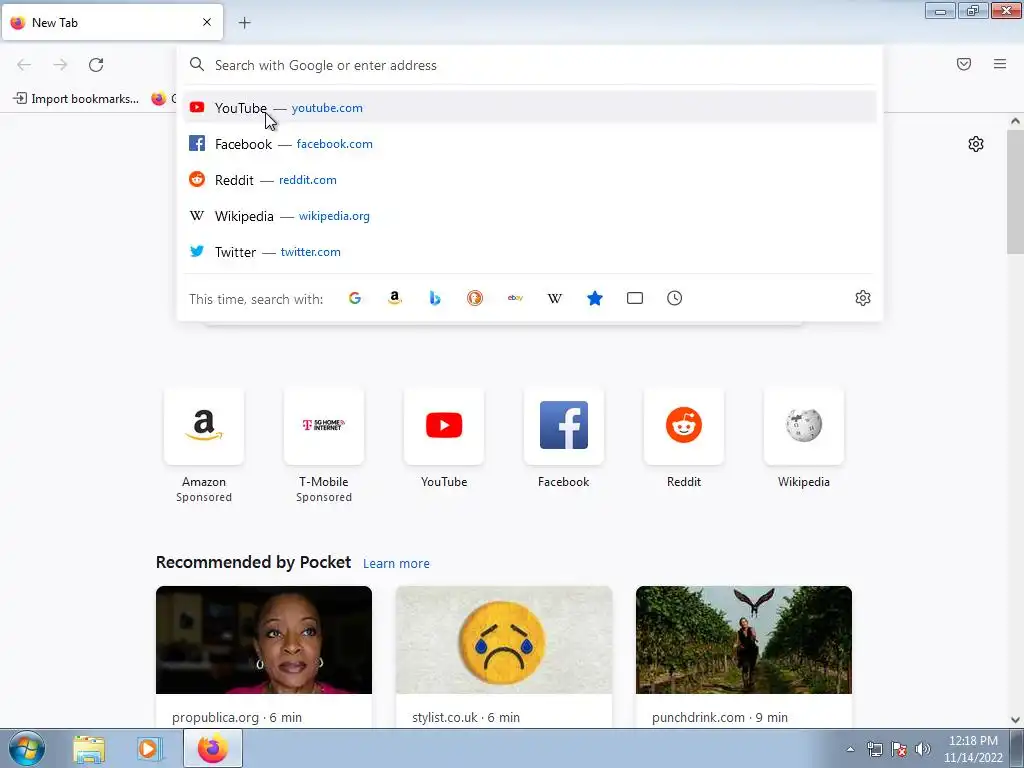Choose YouTube suggestion in address dropdown

530,108
